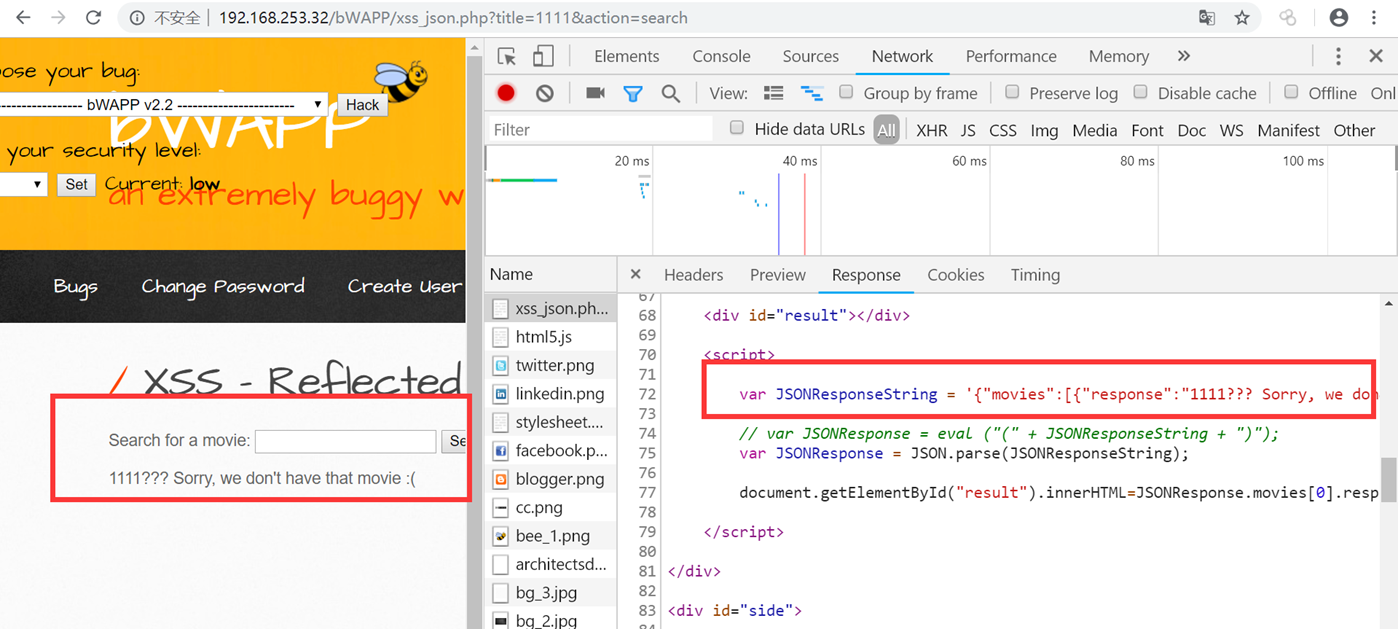The height and width of the screenshot is (629, 1398).
Task: Select xss_json.php request
Action: (x=551, y=309)
